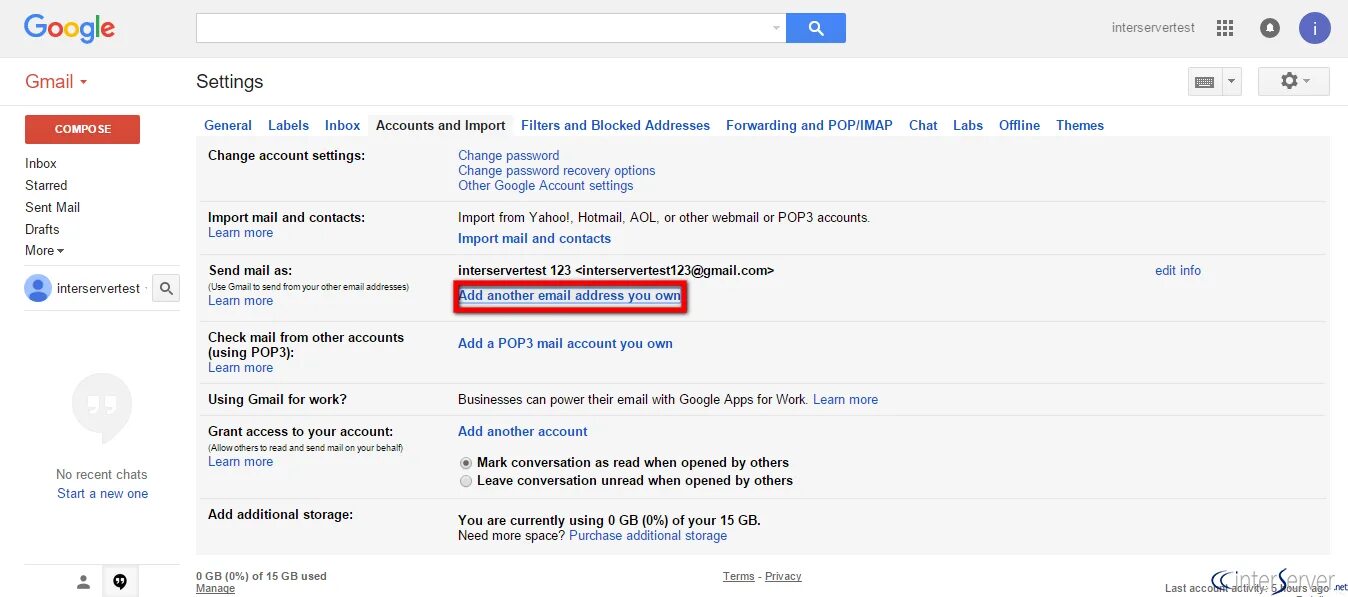Open the Terms link

(739, 576)
